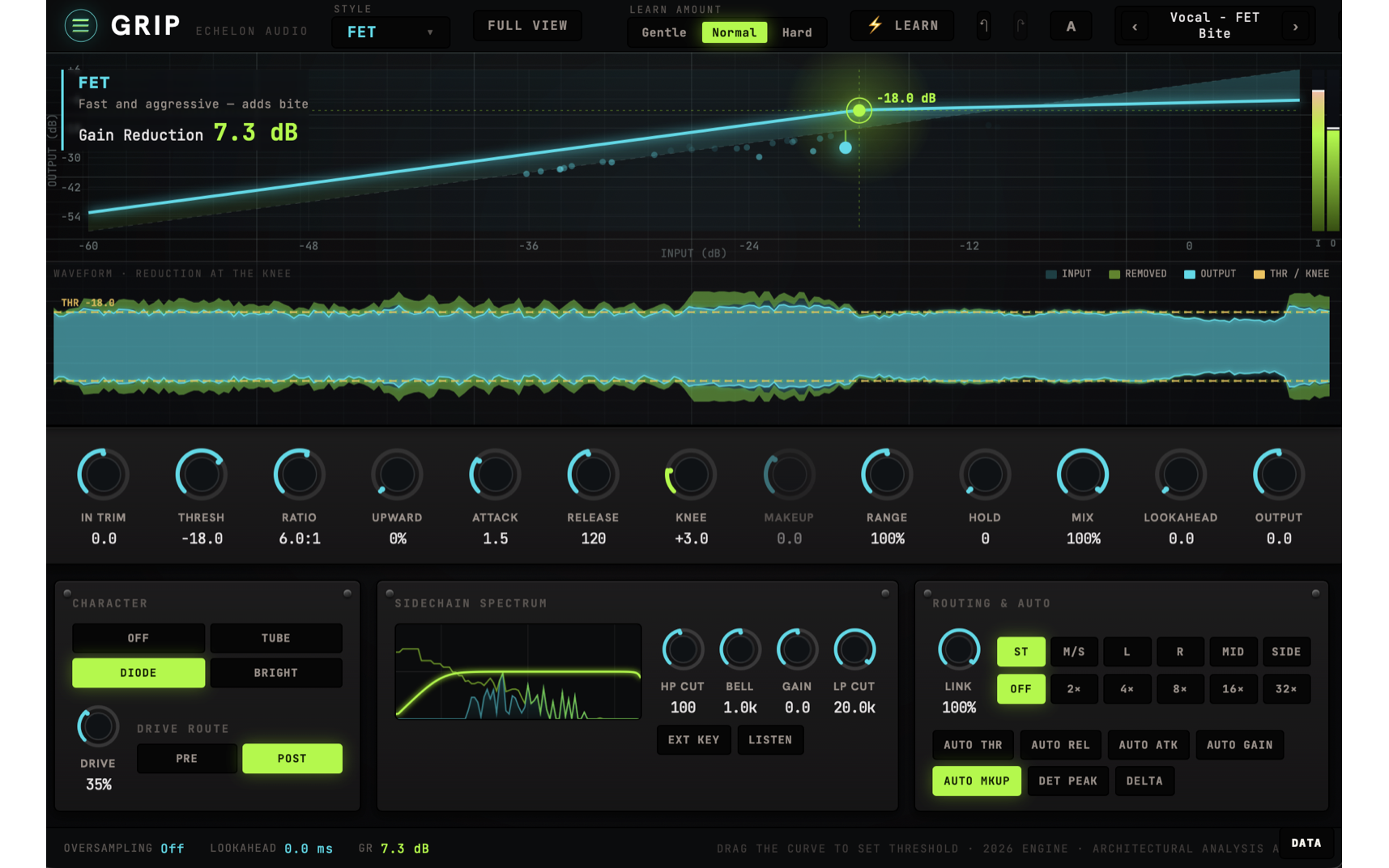Click the IN TRIM knob

[103, 474]
